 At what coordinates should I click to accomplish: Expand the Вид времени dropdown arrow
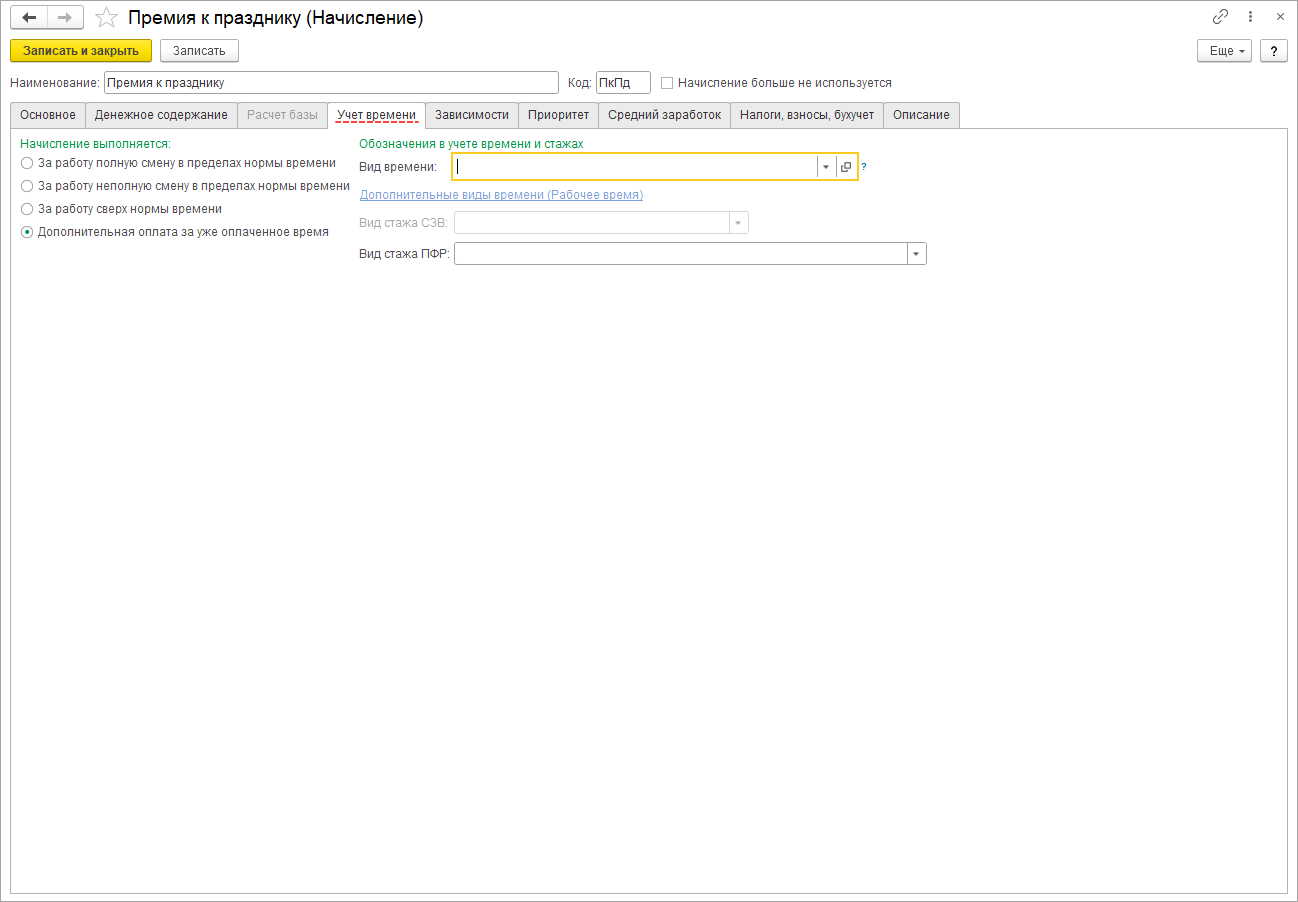tap(826, 167)
